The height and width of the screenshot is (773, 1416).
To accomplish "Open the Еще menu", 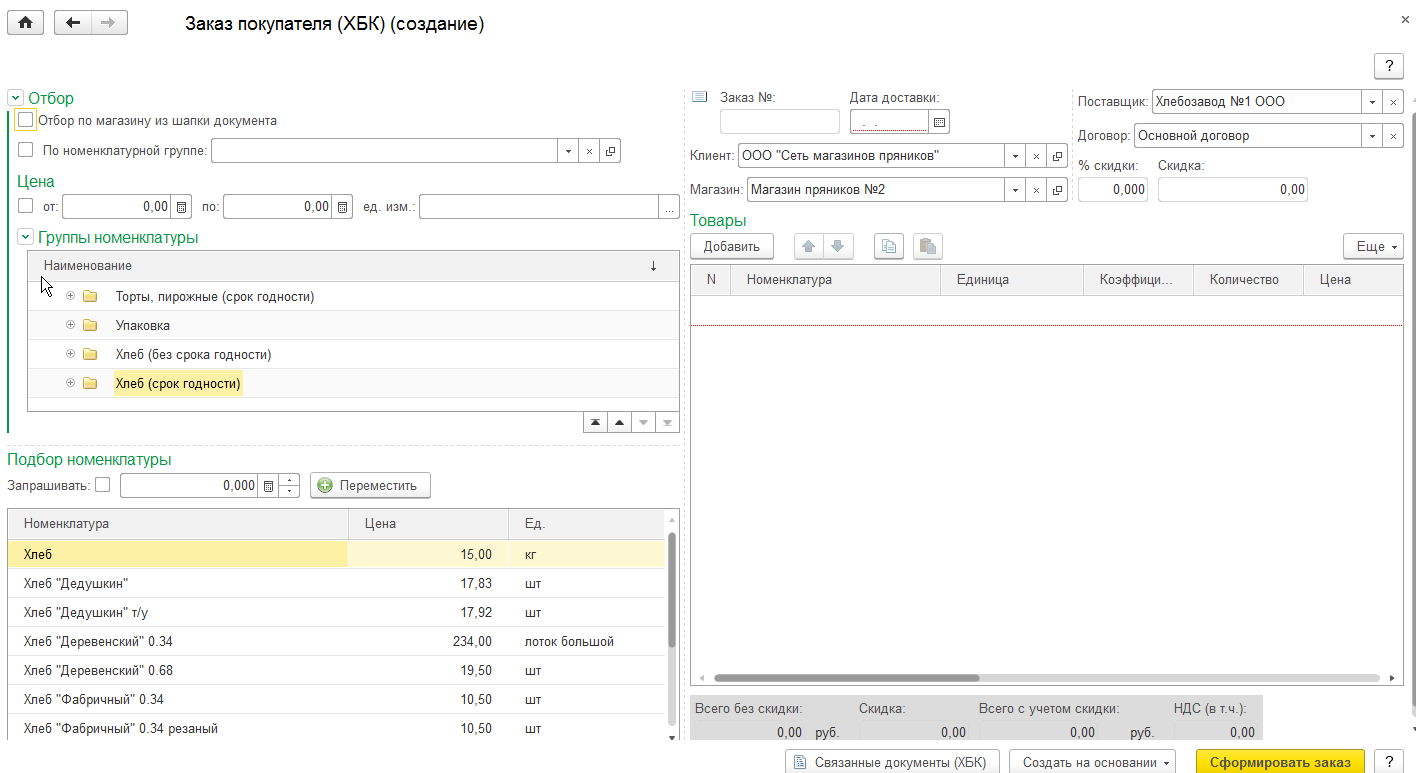I will click(1373, 246).
